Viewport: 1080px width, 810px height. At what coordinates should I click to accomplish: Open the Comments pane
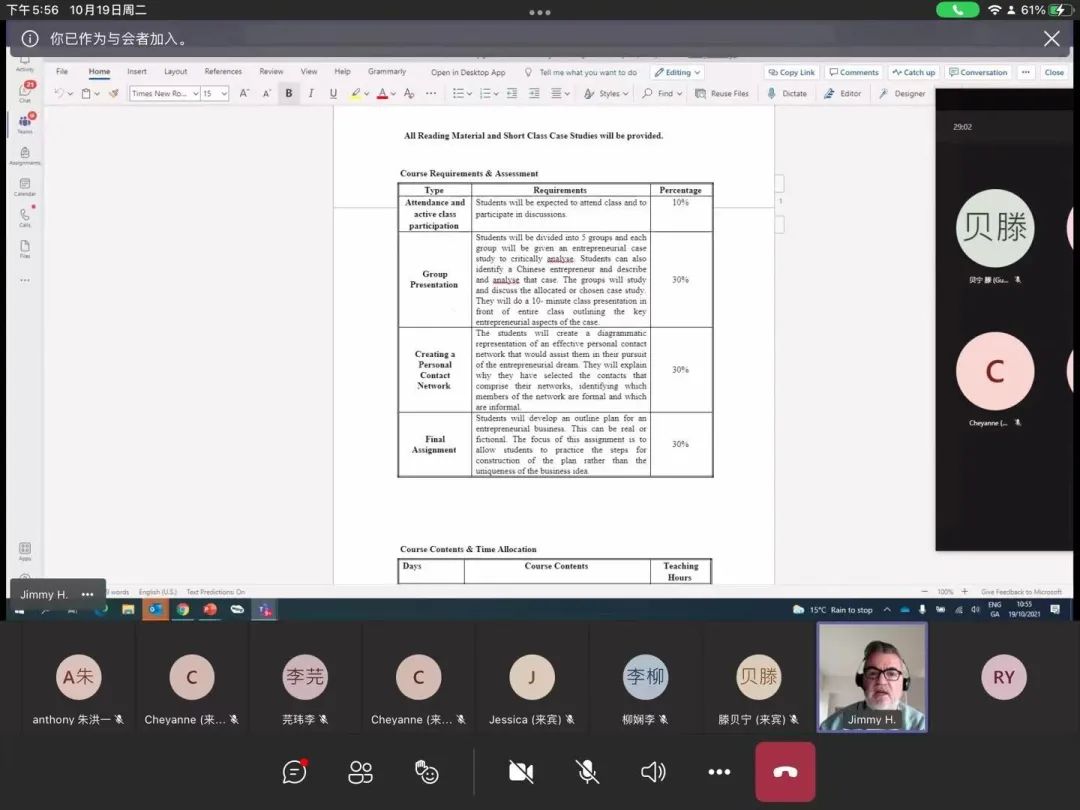(x=853, y=72)
